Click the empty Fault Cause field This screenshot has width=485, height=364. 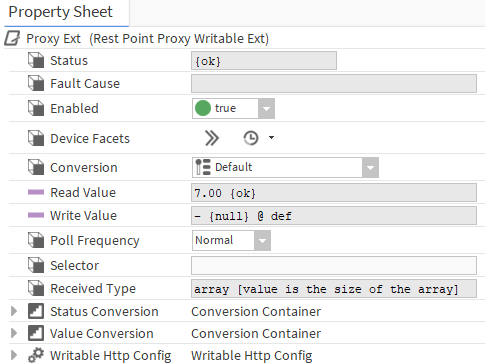(334, 83)
